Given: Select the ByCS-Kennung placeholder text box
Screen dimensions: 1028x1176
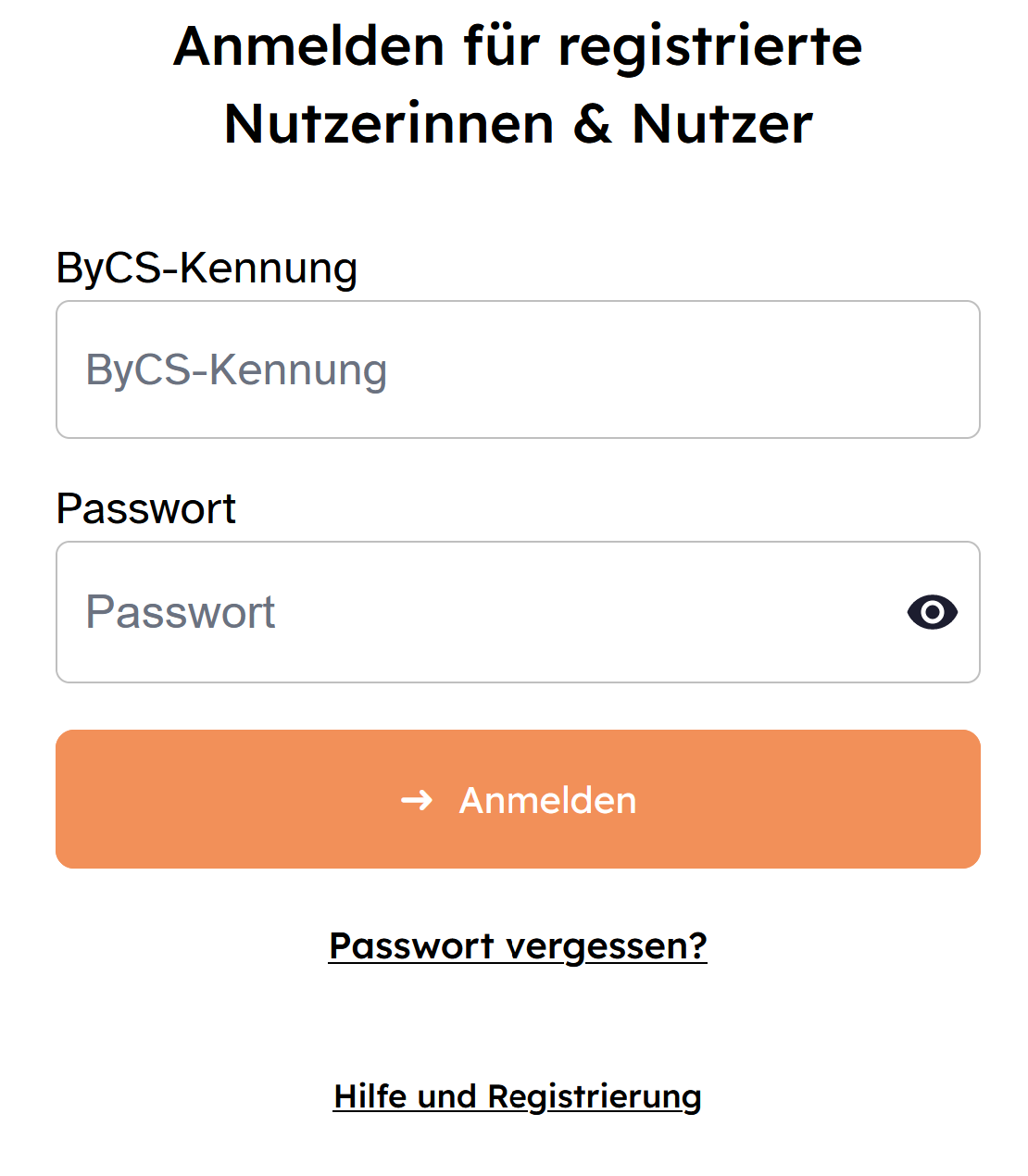Looking at the screenshot, I should pyautogui.click(x=517, y=369).
